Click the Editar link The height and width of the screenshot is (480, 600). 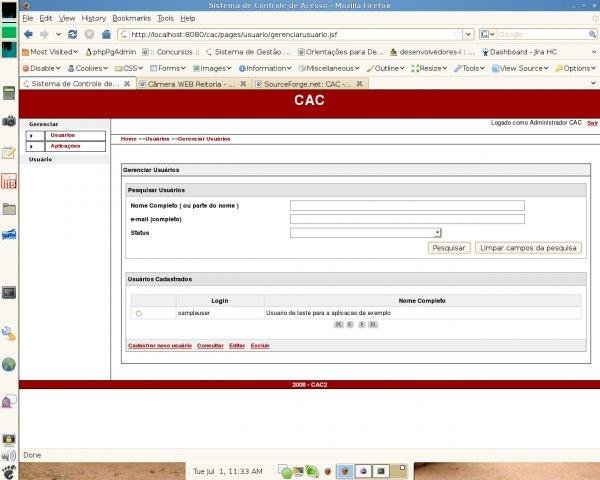coord(237,346)
